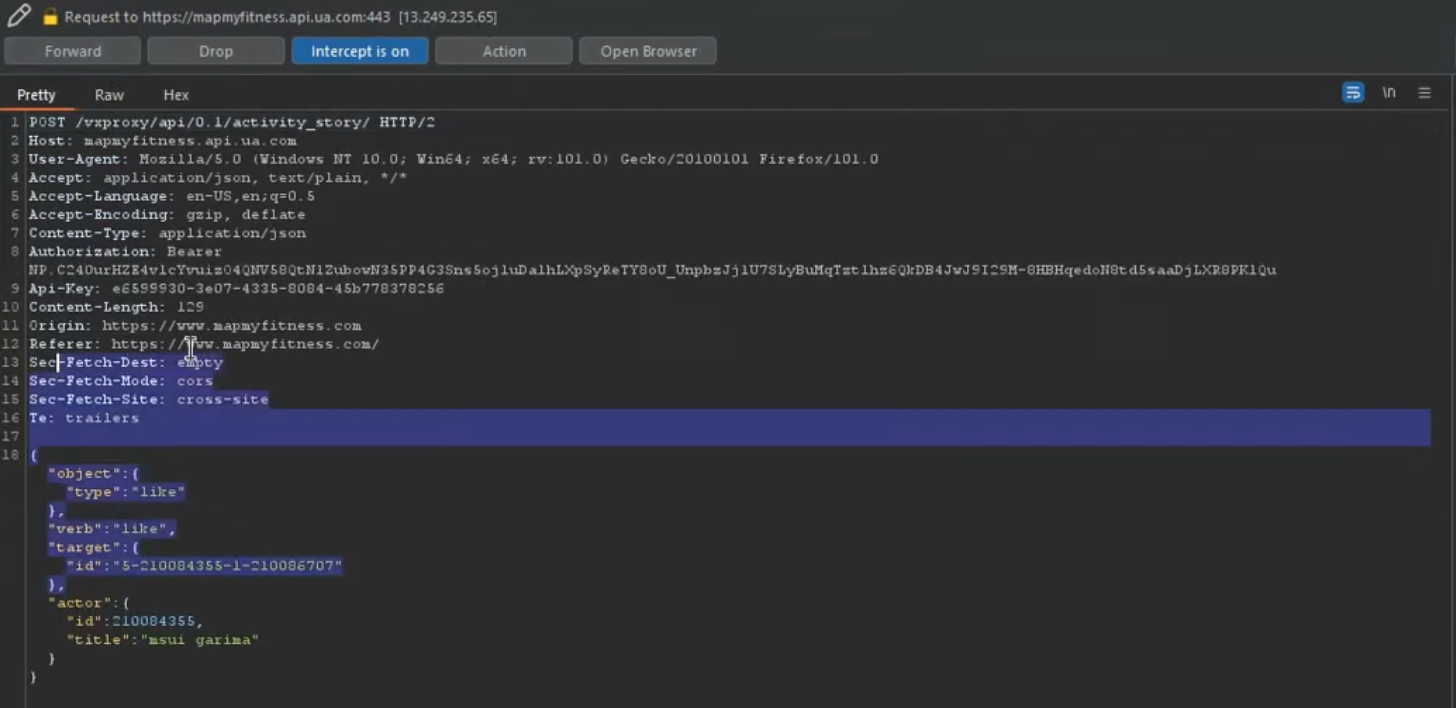Click the Content-Length: 129 line
This screenshot has width=1456, height=708.
point(116,307)
